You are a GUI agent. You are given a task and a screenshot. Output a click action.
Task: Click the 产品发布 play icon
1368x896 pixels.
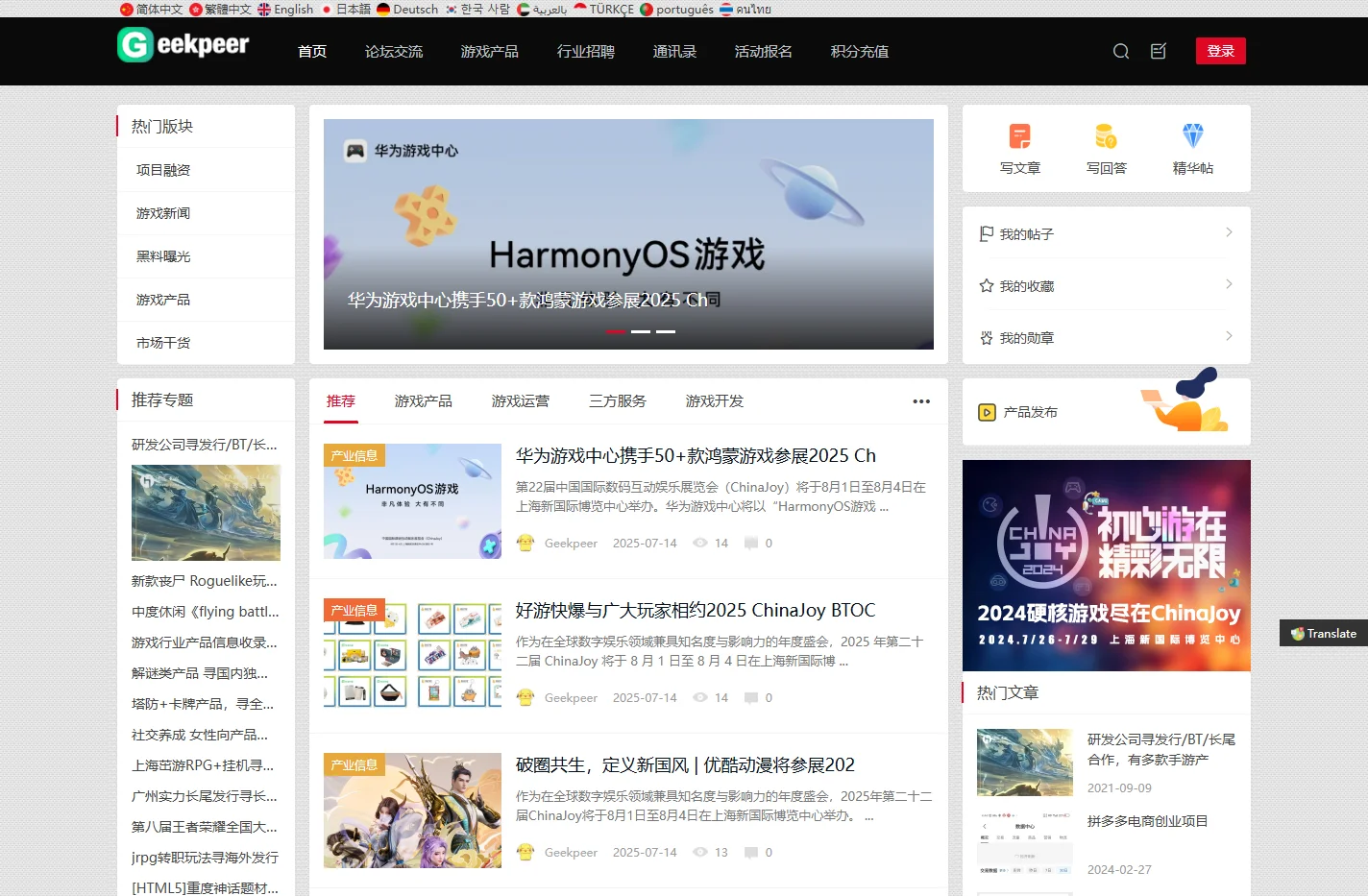click(987, 412)
